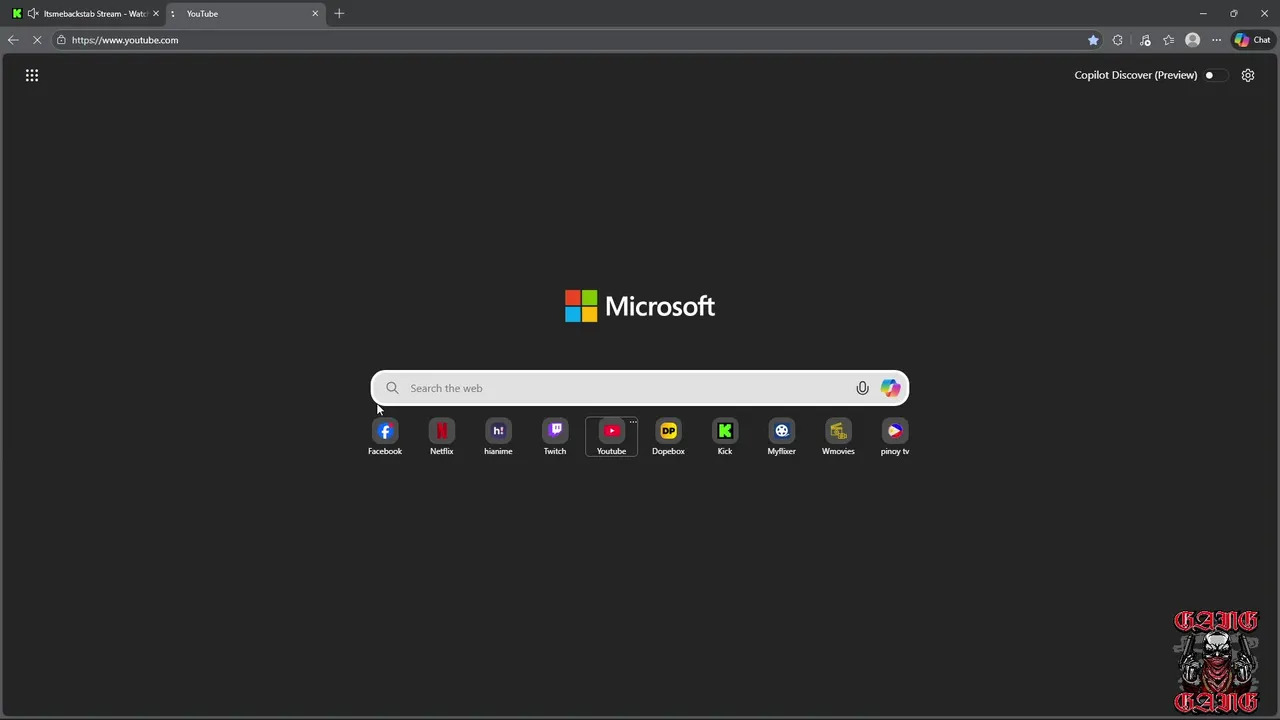
Task: View site information lock icon
Action: [x=61, y=40]
